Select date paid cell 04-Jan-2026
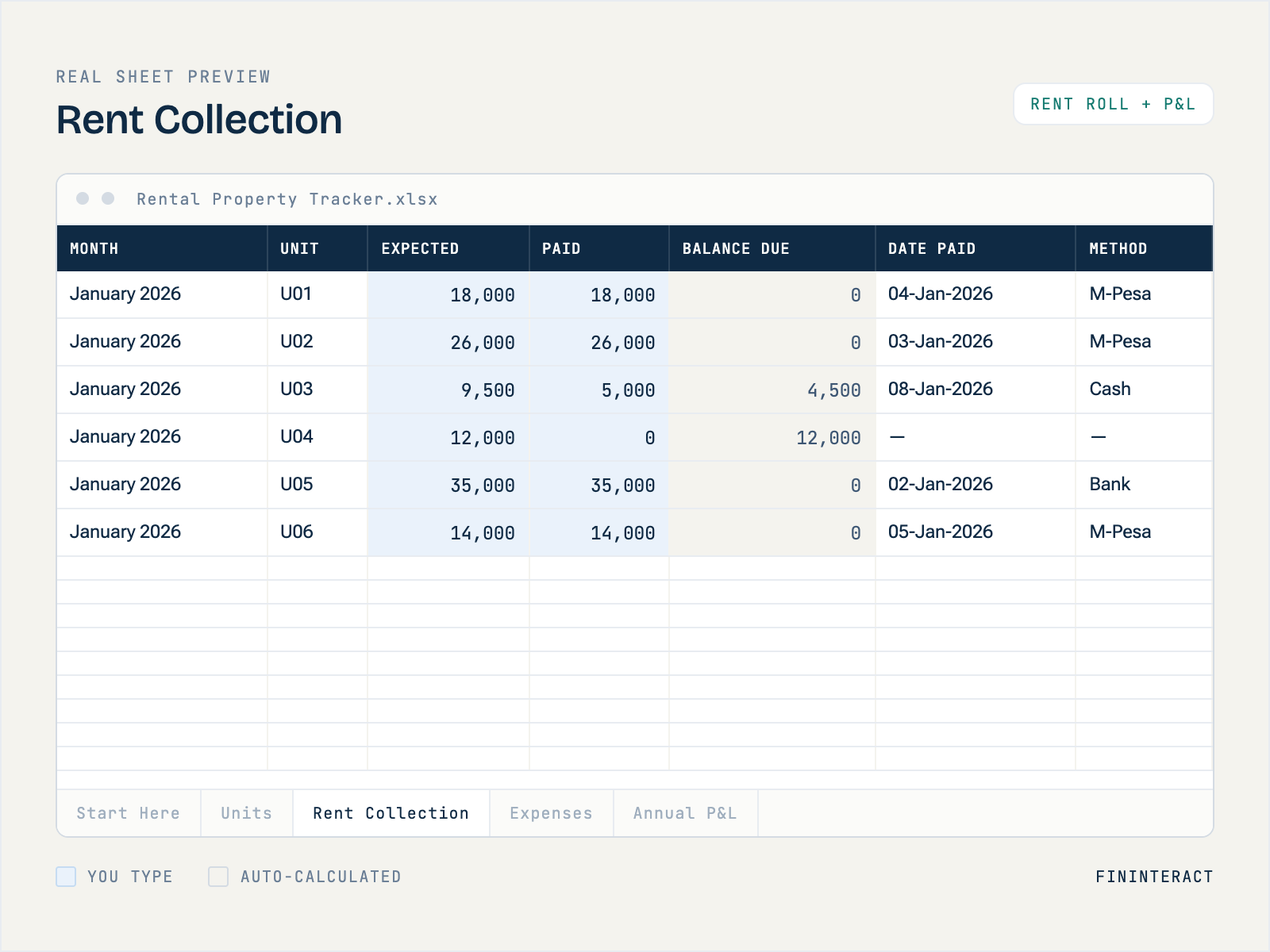 [976, 294]
